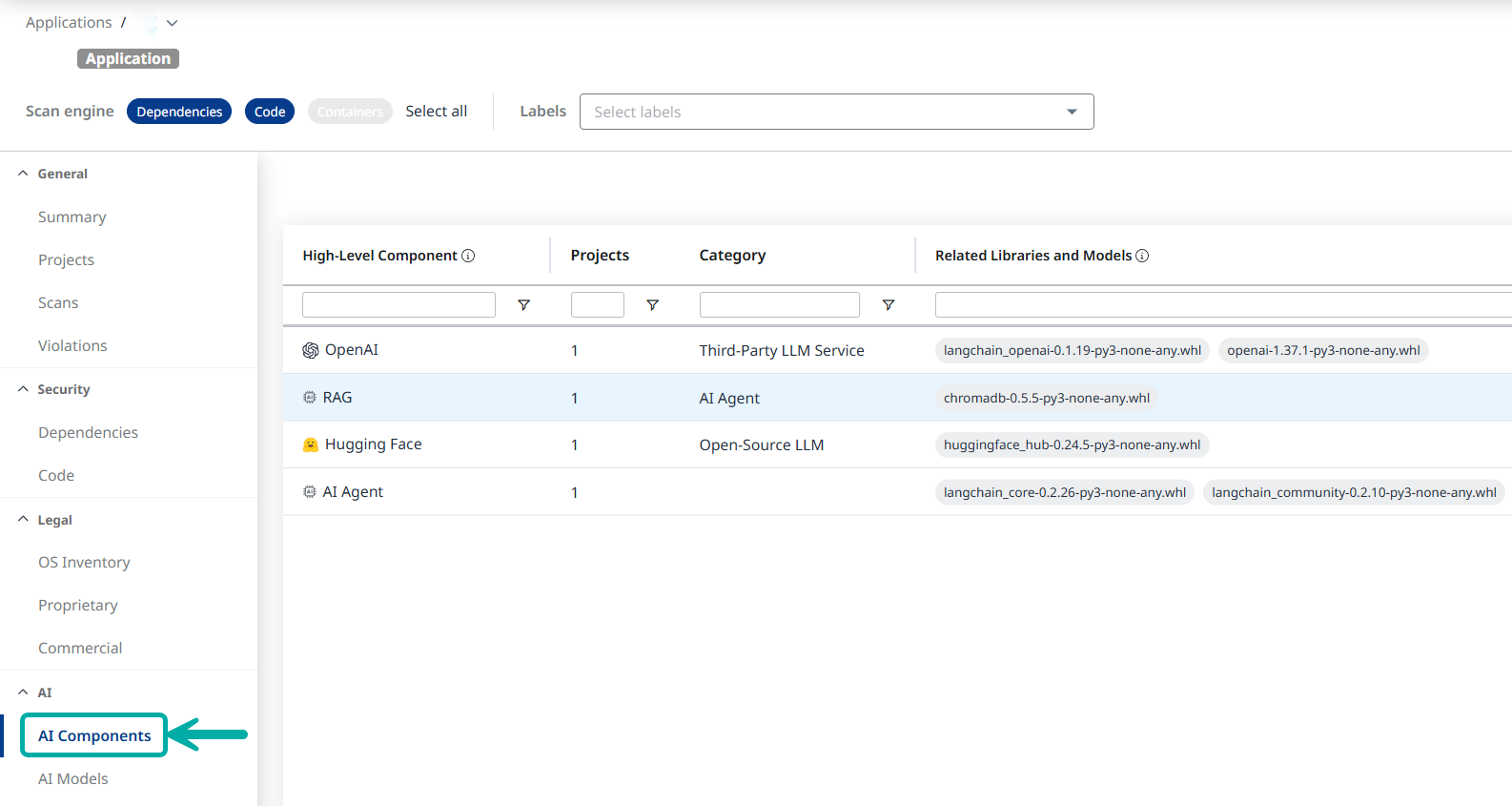Open filter for High-Level Component column

tap(523, 305)
